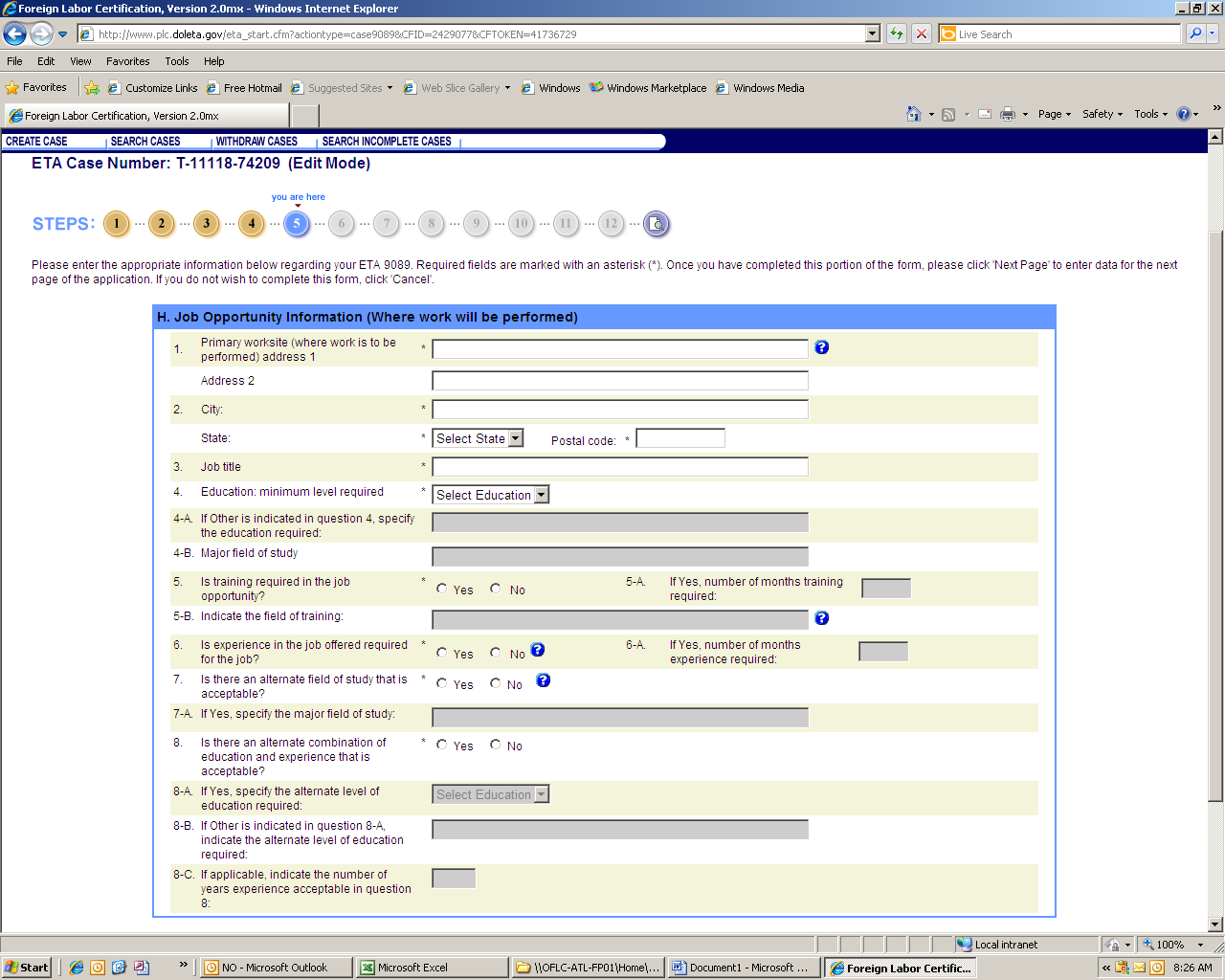Click help icon for experience required question
Screen dimensions: 1225x980
tap(538, 650)
